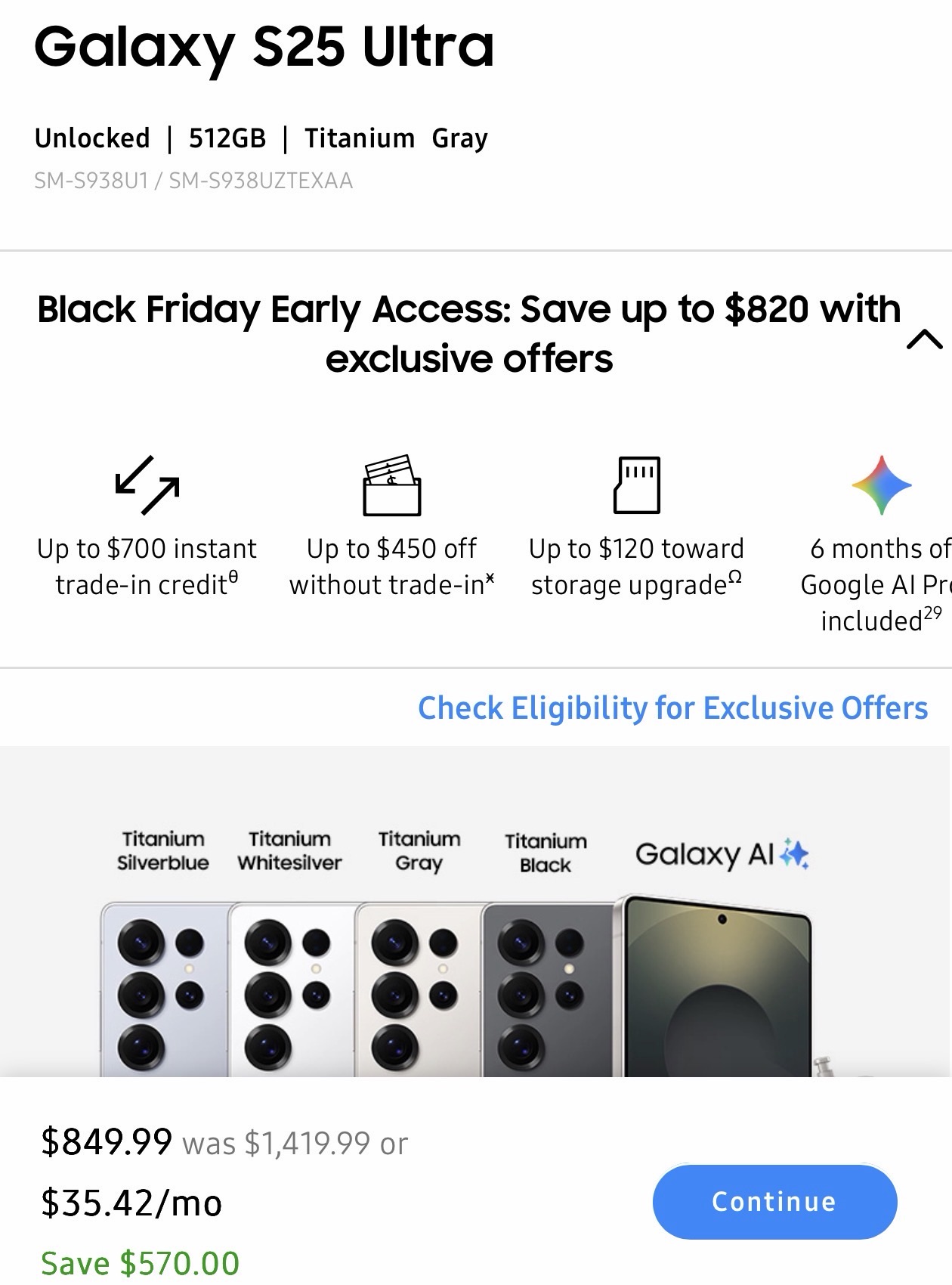Image resolution: width=952 pixels, height=1285 pixels.
Task: Click the Google AI sparkle icon
Action: point(881,485)
